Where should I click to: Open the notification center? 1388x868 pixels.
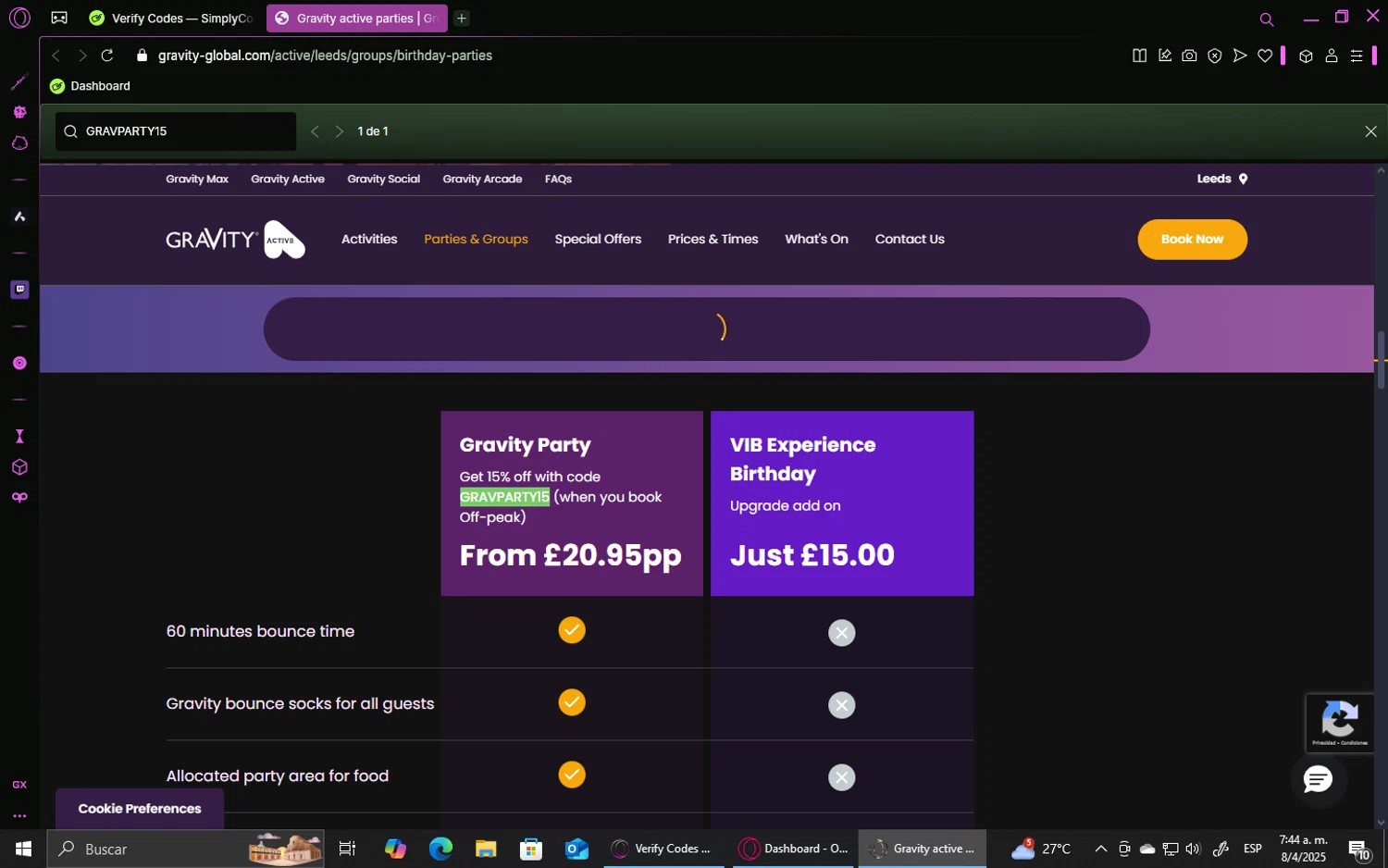[x=1359, y=849]
